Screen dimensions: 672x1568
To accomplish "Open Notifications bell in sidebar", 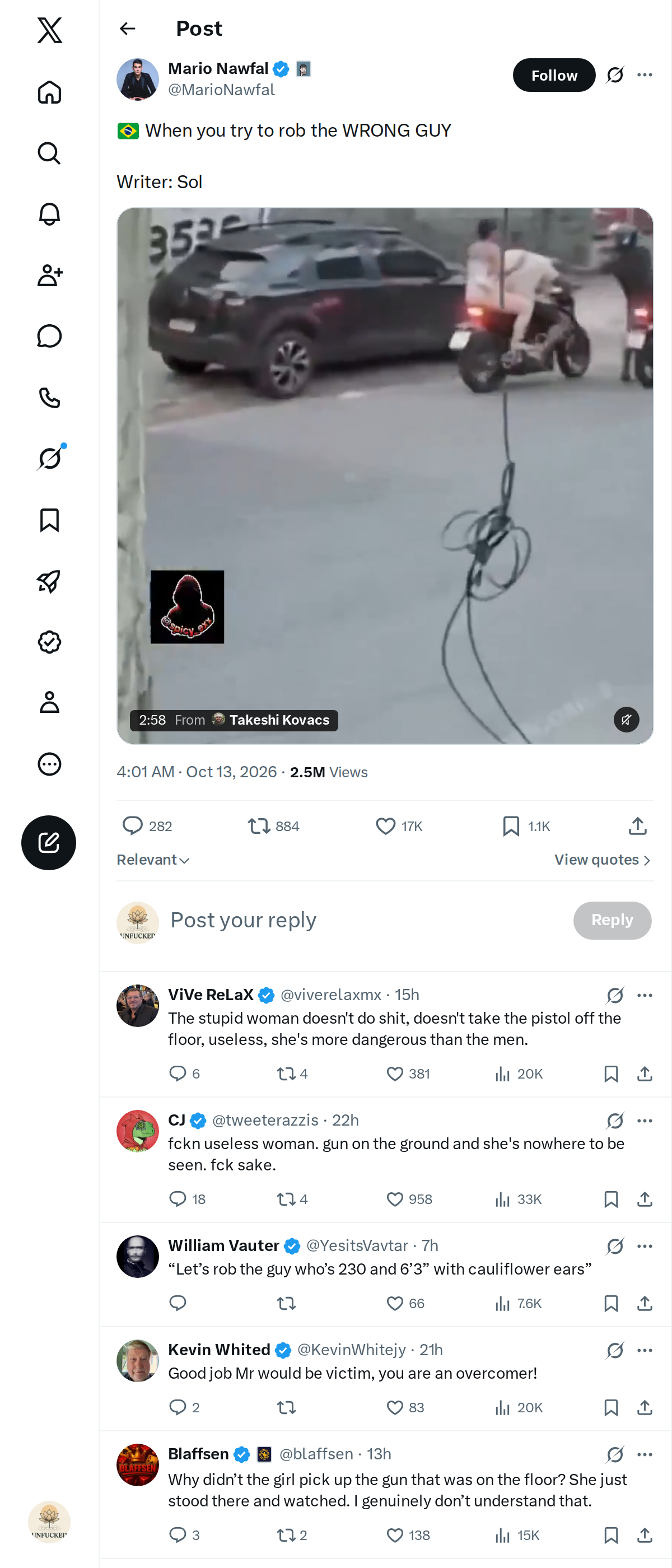I will [x=49, y=214].
